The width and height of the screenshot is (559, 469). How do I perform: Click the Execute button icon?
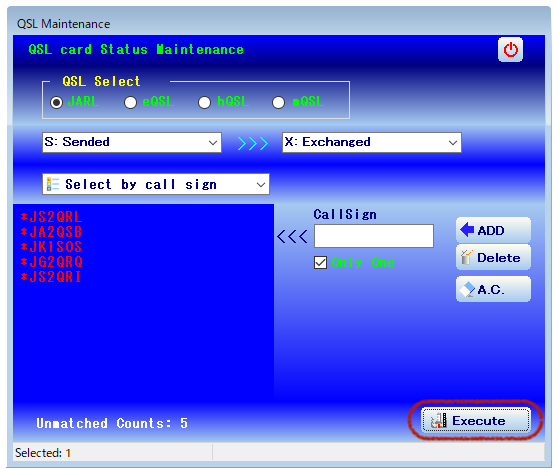click(439, 421)
